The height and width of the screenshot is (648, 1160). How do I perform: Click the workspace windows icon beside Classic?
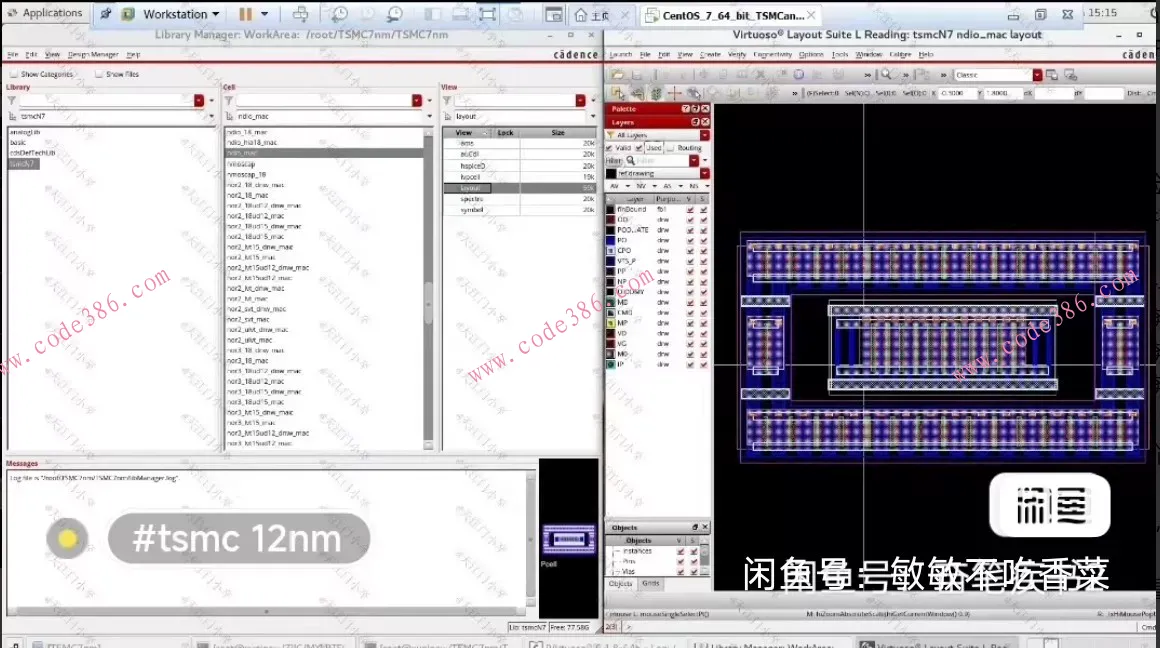(1051, 75)
